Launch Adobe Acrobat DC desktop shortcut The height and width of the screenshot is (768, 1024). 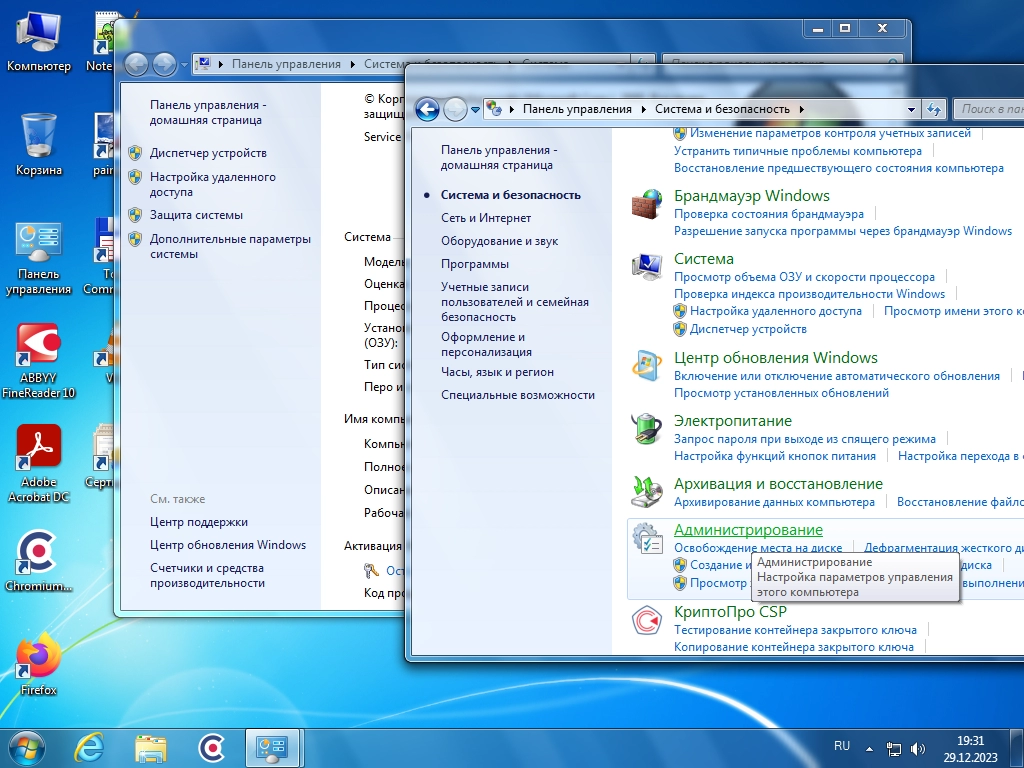point(38,447)
